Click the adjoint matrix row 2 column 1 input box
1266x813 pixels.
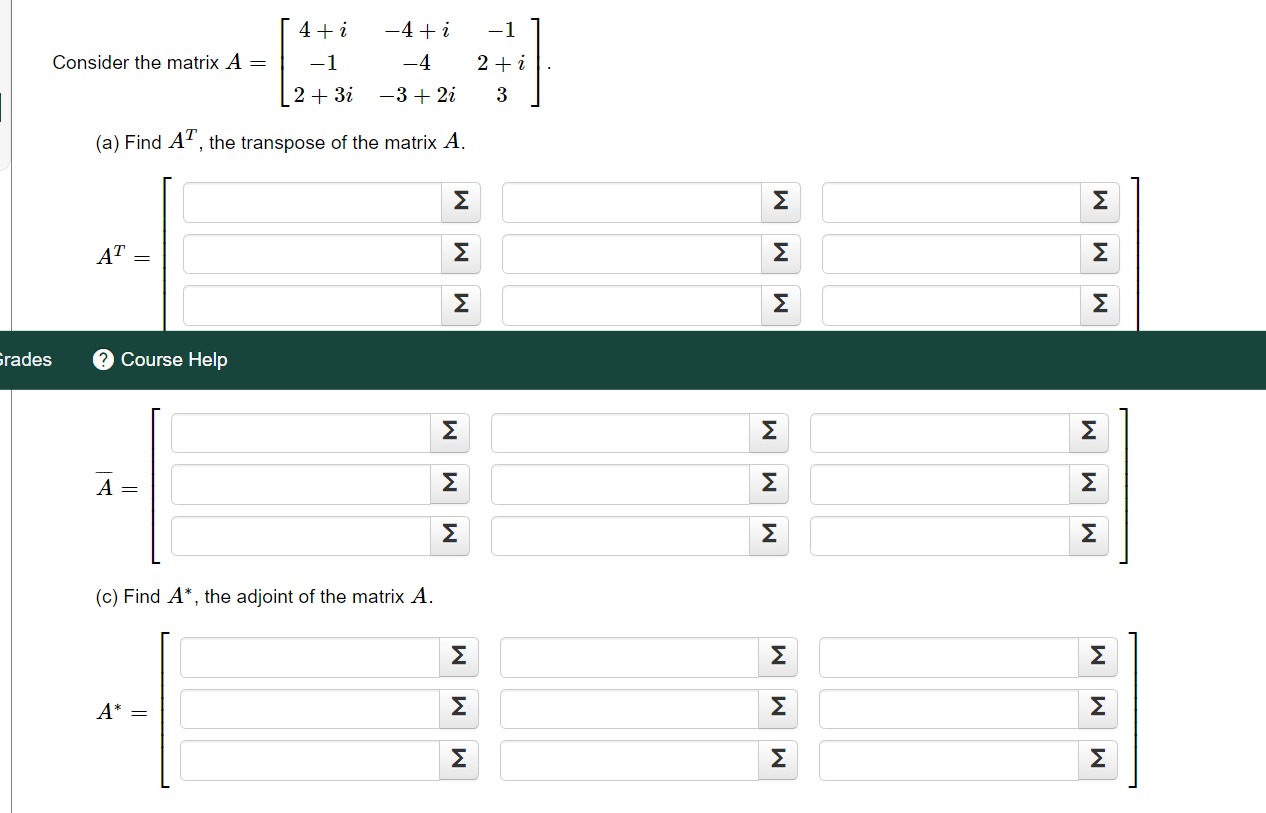[x=310, y=708]
